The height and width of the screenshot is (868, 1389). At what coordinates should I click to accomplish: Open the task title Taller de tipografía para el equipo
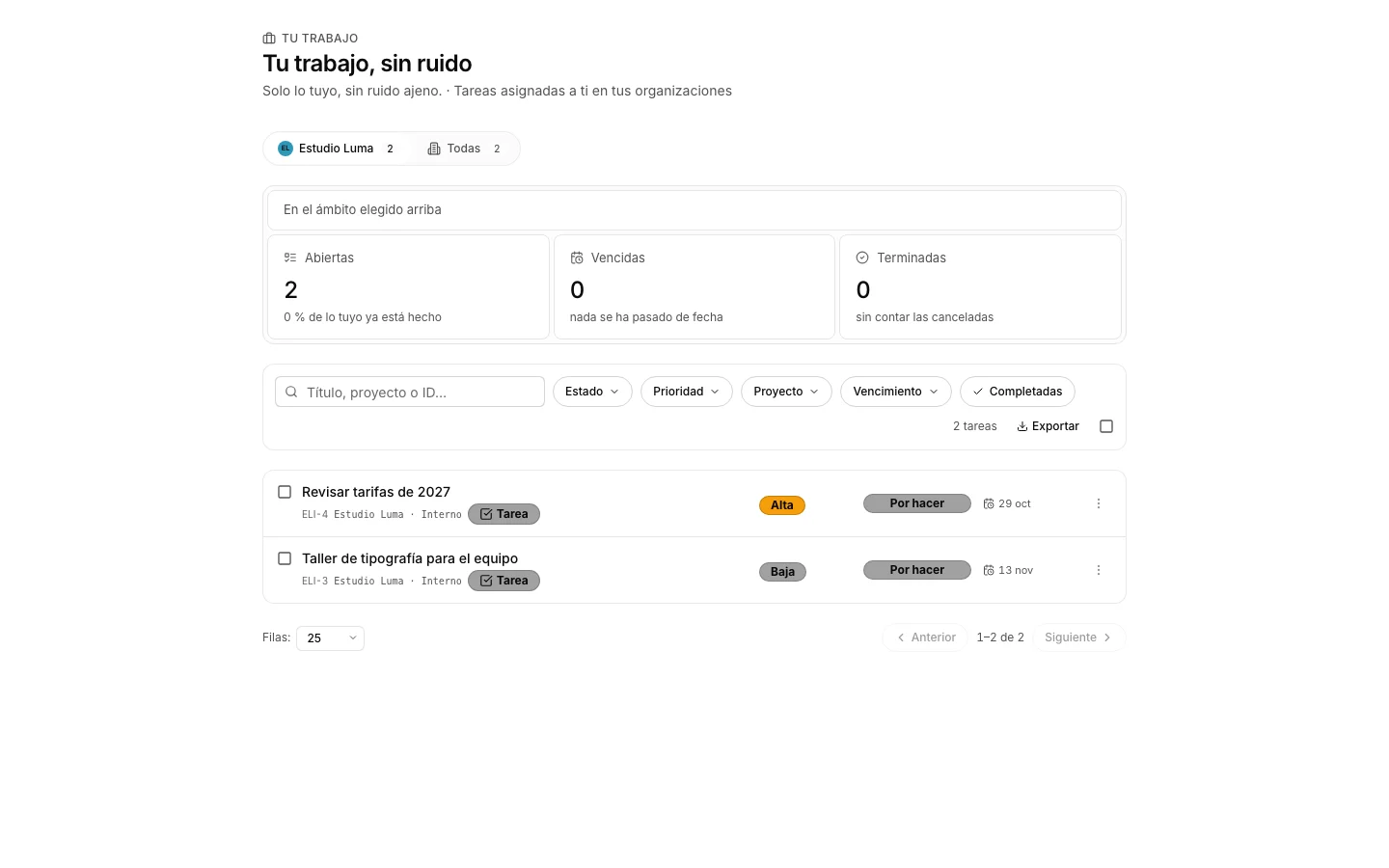[x=410, y=558]
